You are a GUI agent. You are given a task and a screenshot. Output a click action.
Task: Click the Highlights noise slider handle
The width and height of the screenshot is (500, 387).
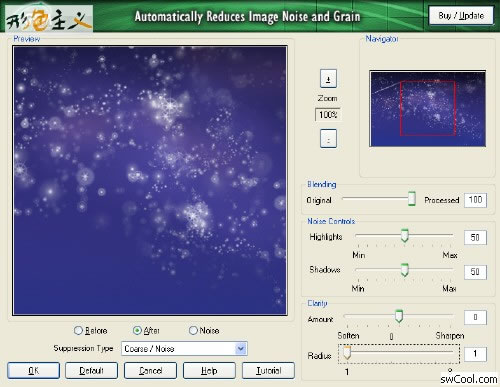[x=405, y=235]
